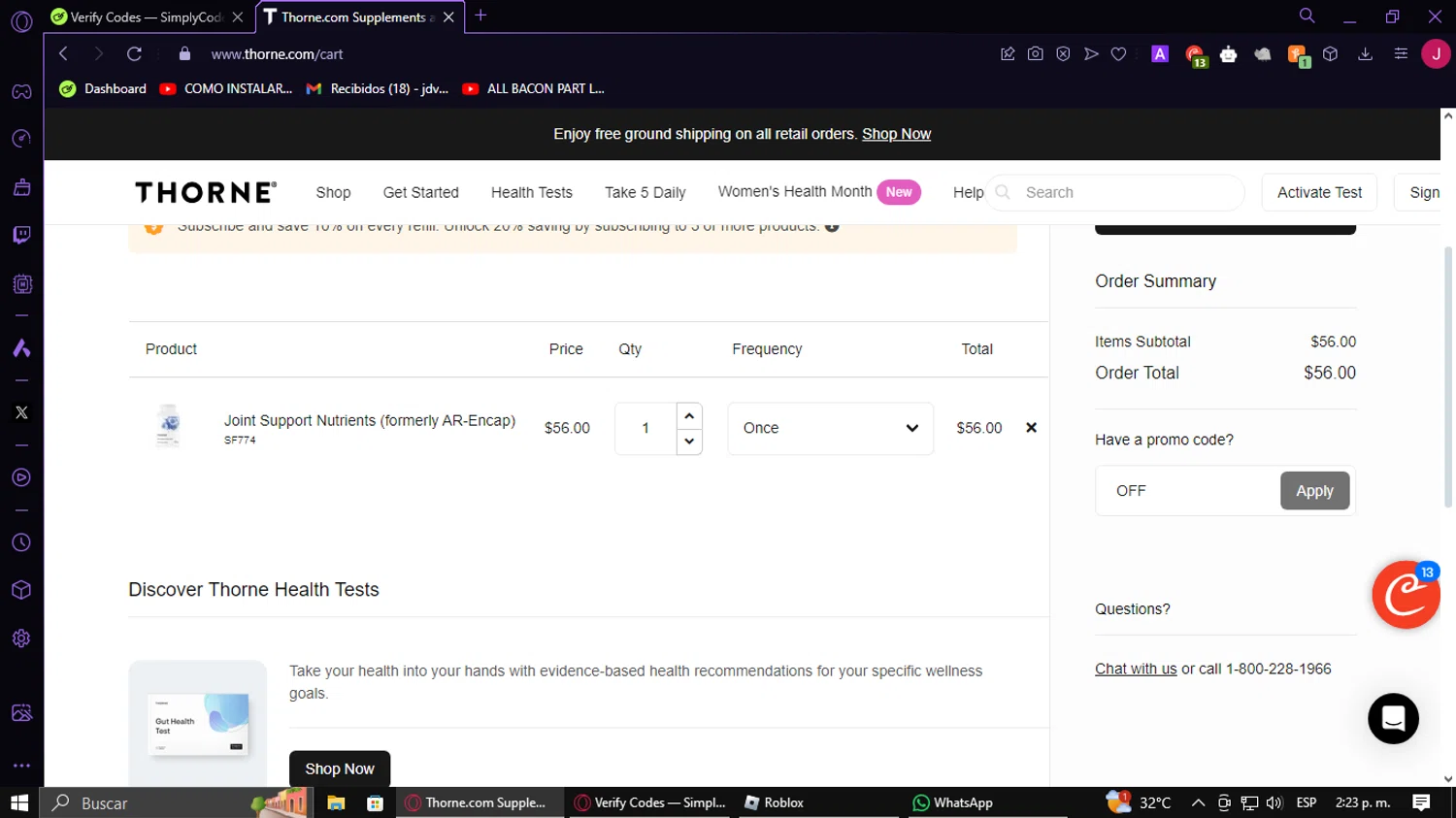Apply the promo code
Screen dimensions: 1456x818
[1314, 491]
